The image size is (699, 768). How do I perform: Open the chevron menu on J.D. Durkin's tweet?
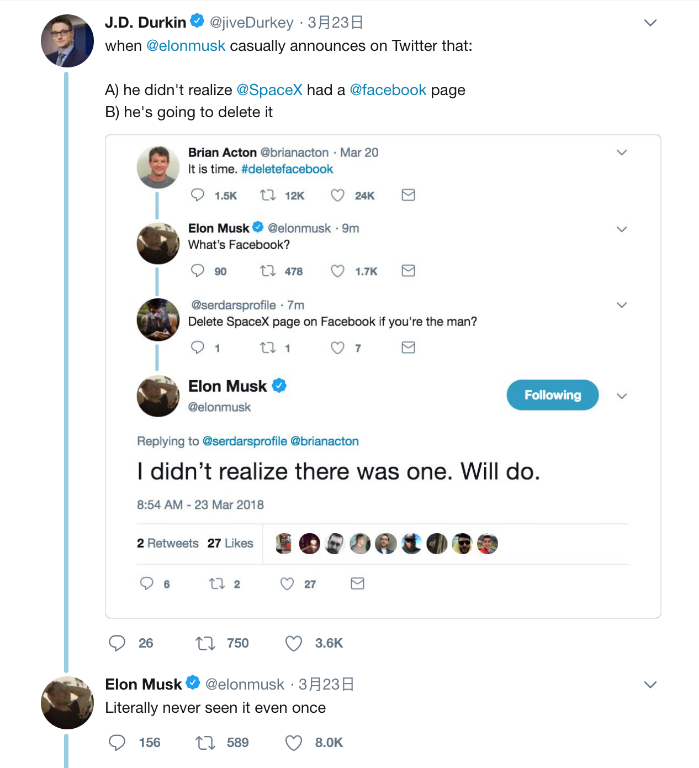tap(650, 22)
